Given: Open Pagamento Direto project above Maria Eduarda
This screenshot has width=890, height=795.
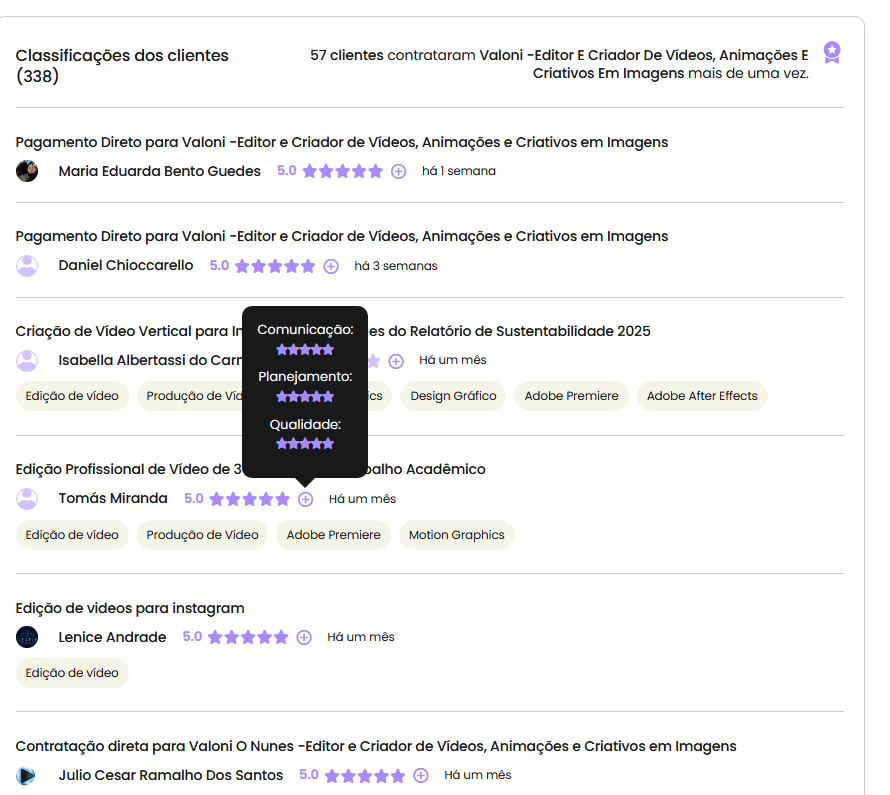Looking at the screenshot, I should click(342, 142).
